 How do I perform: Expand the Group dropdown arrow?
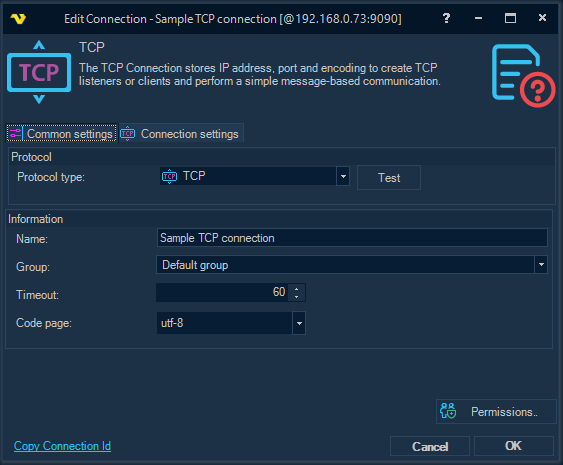click(541, 265)
